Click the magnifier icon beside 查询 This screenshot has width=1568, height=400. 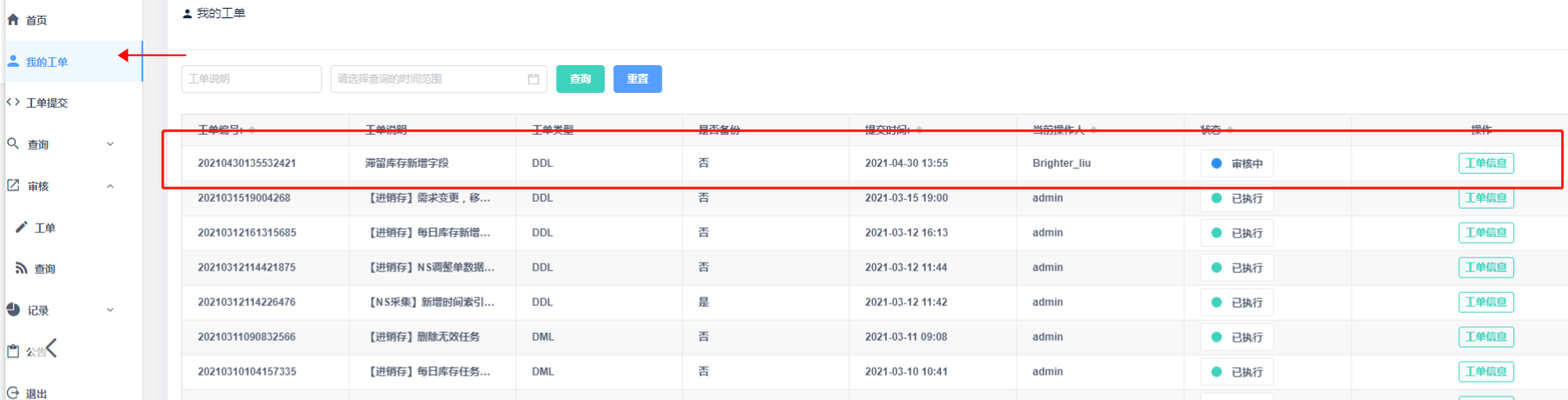click(13, 143)
